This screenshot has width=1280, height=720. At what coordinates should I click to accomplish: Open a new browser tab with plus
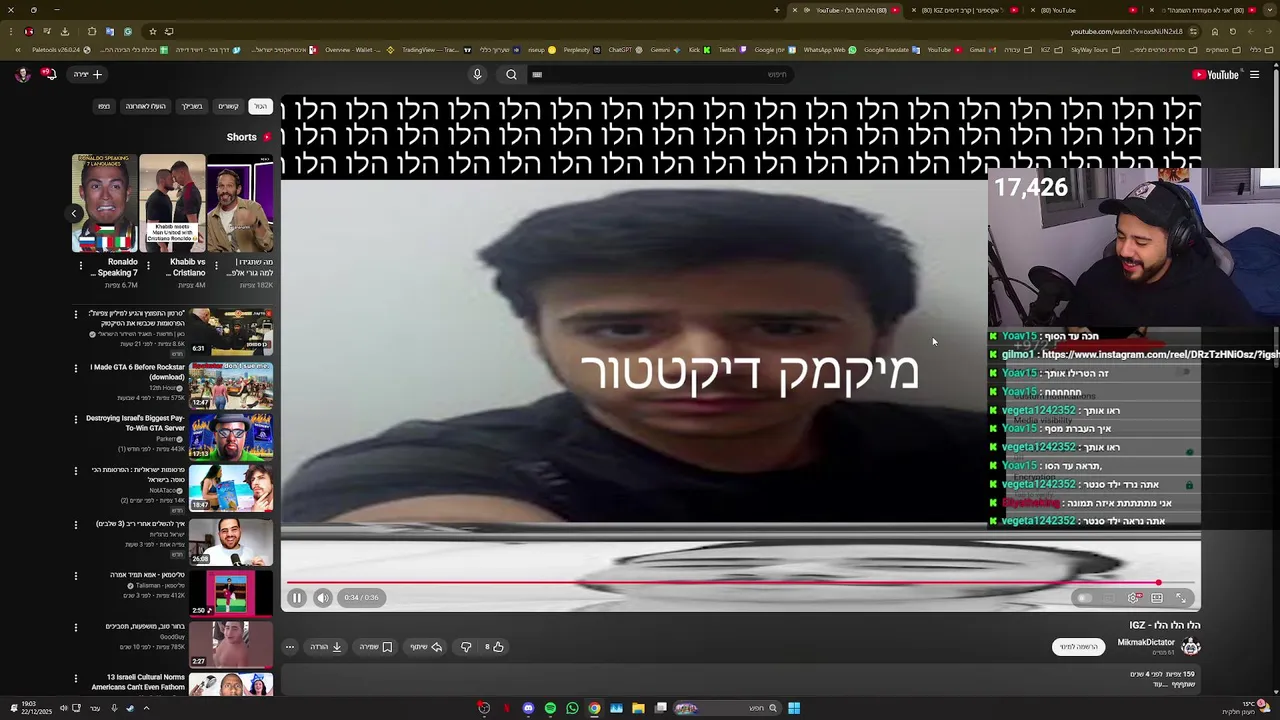tap(777, 10)
